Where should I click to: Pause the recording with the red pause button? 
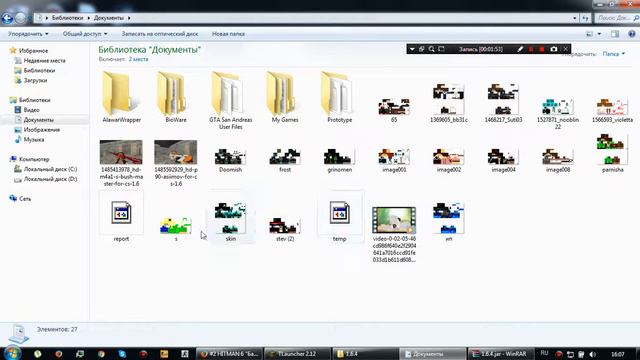click(x=531, y=49)
